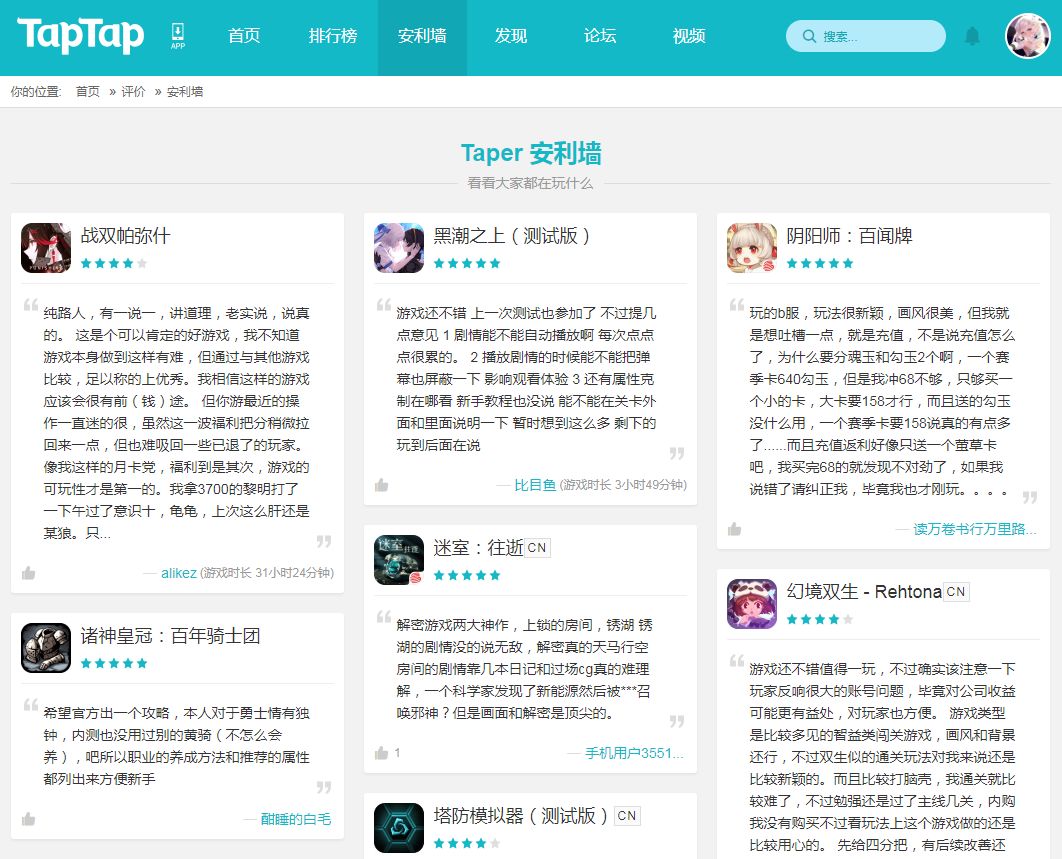Open the user avatar profile
1062x859 pixels.
1027,36
